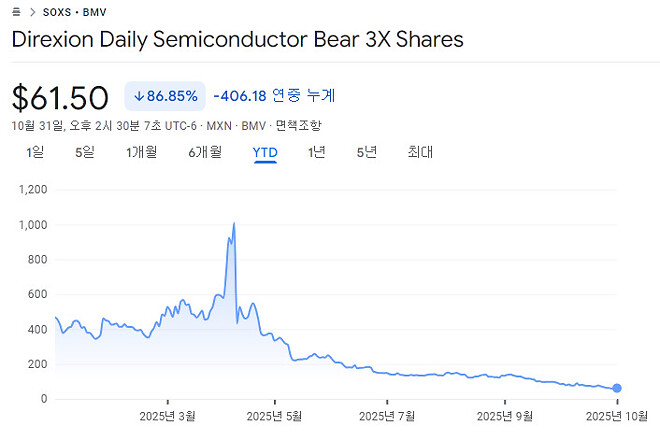This screenshot has width=660, height=440.
Task: Click the 86.85% change badge
Action: coord(164,96)
